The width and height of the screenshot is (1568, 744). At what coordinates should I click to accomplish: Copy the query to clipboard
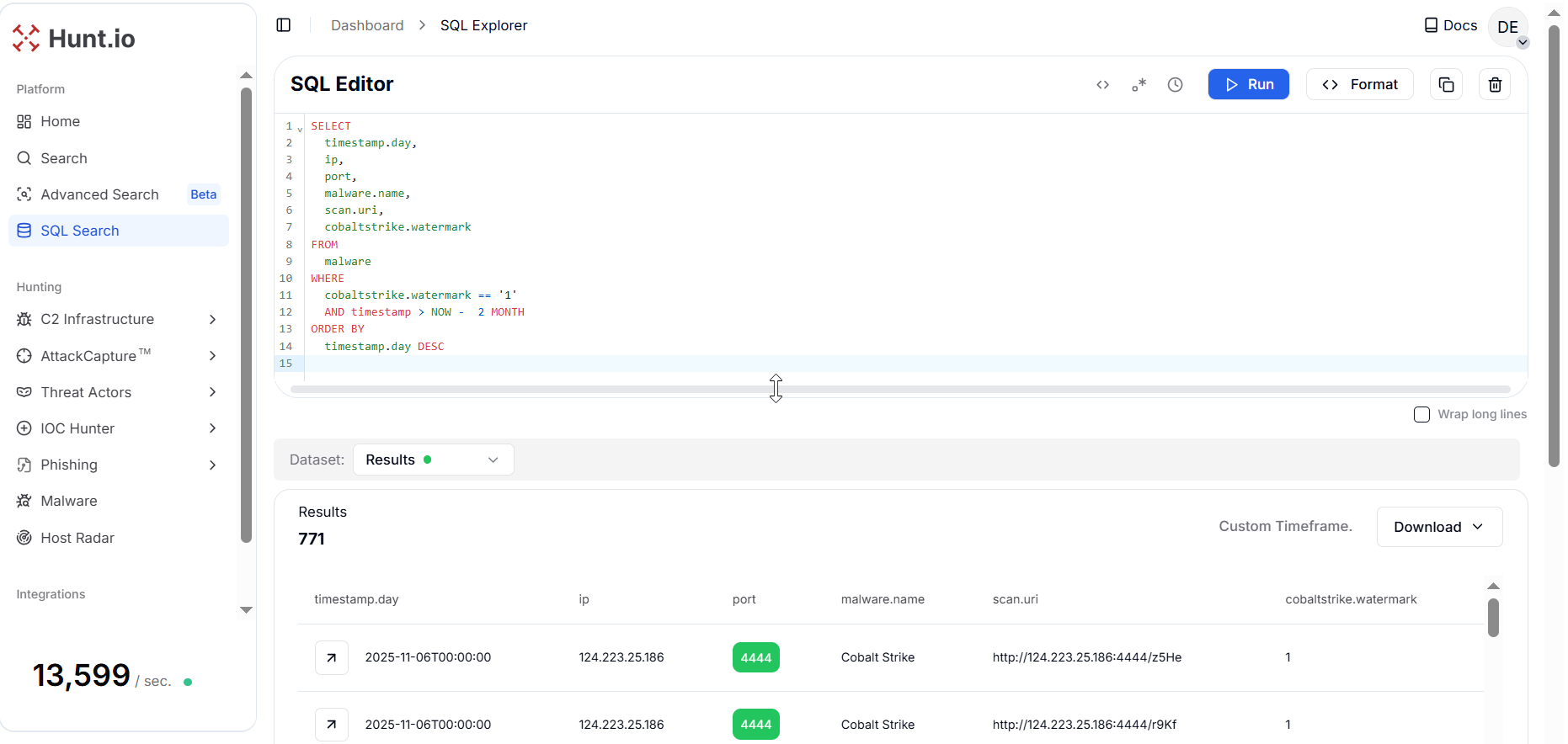[1446, 84]
